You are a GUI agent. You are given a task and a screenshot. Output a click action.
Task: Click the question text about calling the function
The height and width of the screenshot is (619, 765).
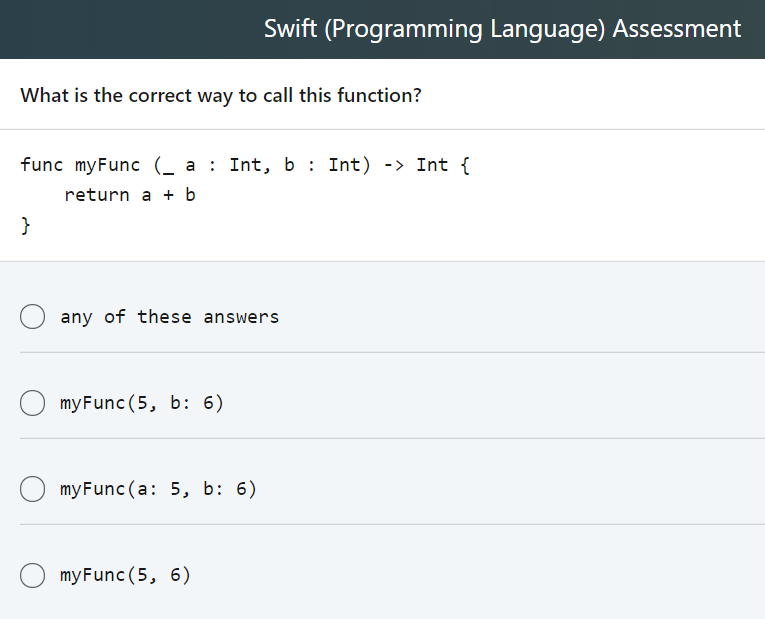click(x=221, y=95)
